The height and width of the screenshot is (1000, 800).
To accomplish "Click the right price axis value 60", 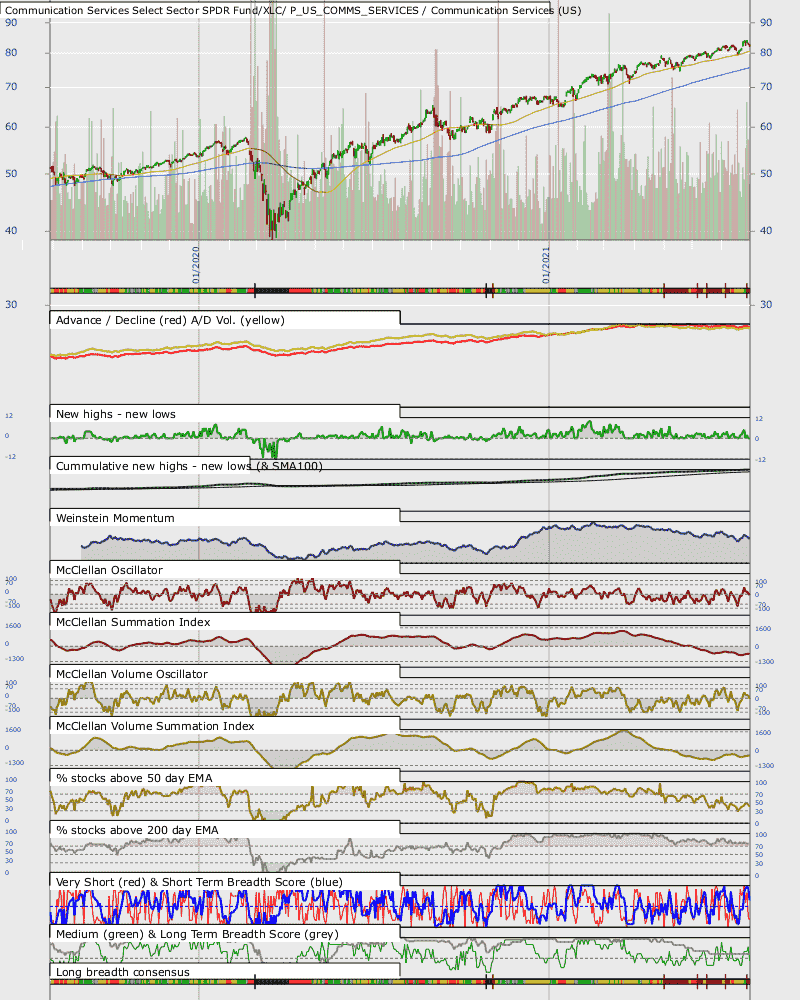I will 766,126.
